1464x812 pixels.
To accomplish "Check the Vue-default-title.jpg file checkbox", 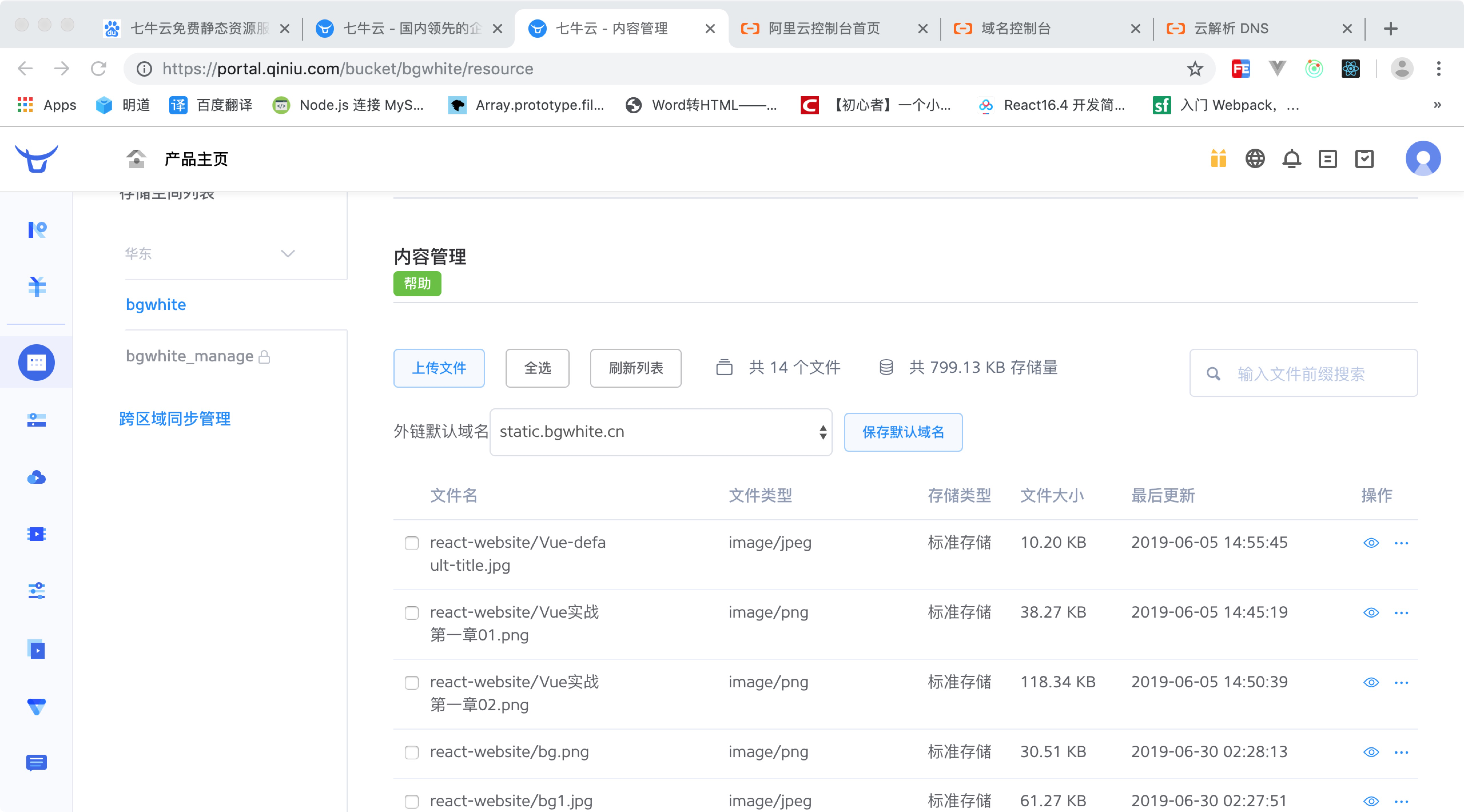I will (411, 543).
